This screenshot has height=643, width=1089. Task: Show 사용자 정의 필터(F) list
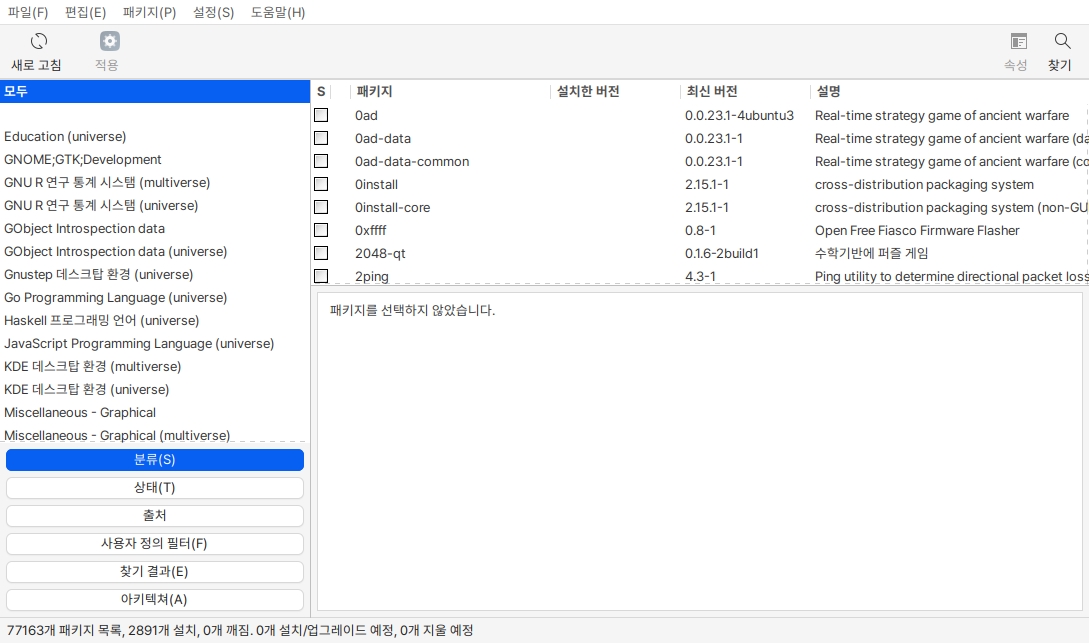[x=154, y=544]
